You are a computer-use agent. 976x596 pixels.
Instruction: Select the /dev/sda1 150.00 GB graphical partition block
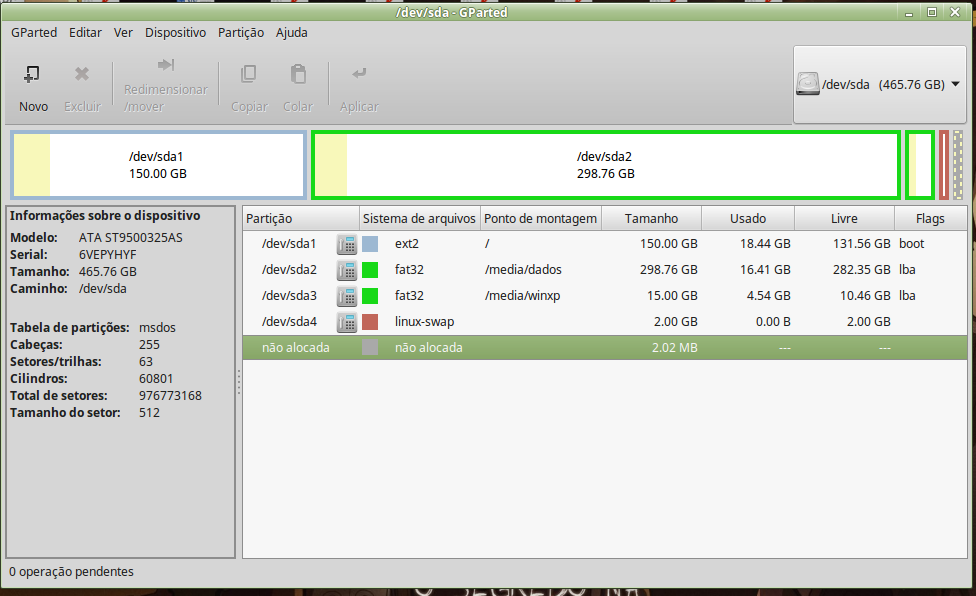coord(158,165)
